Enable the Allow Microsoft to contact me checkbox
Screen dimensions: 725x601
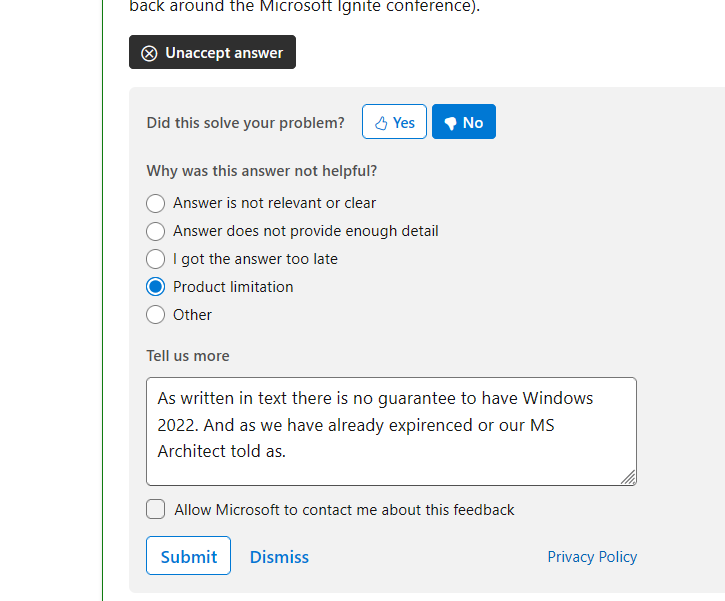[x=156, y=510]
